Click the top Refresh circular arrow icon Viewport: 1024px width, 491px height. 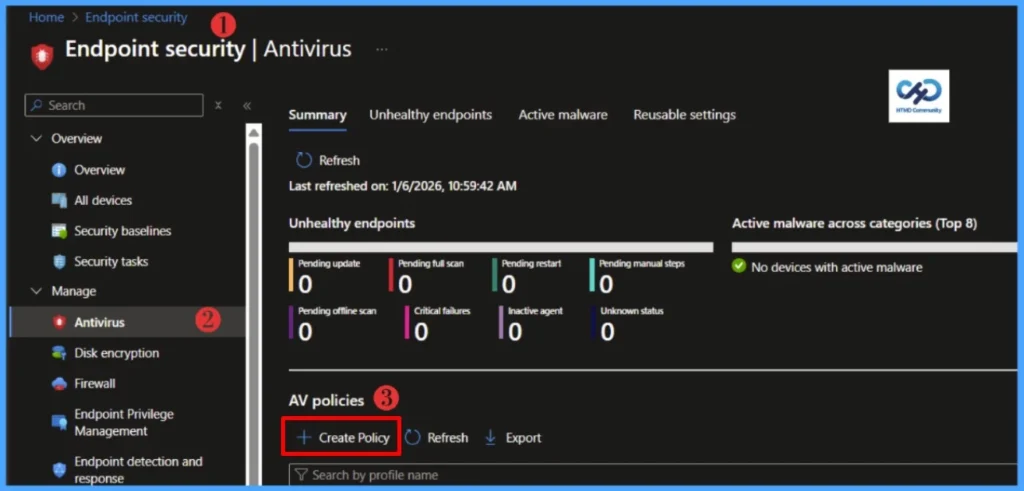[x=304, y=161]
